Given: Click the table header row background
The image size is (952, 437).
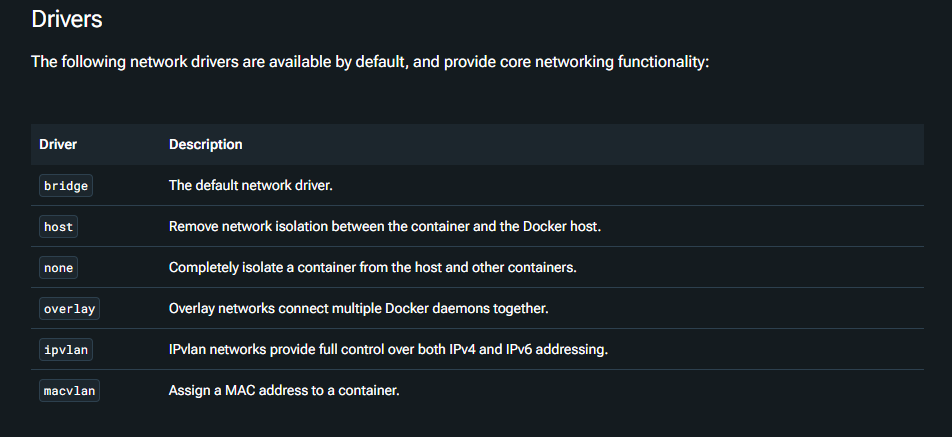Looking at the screenshot, I should (x=477, y=144).
